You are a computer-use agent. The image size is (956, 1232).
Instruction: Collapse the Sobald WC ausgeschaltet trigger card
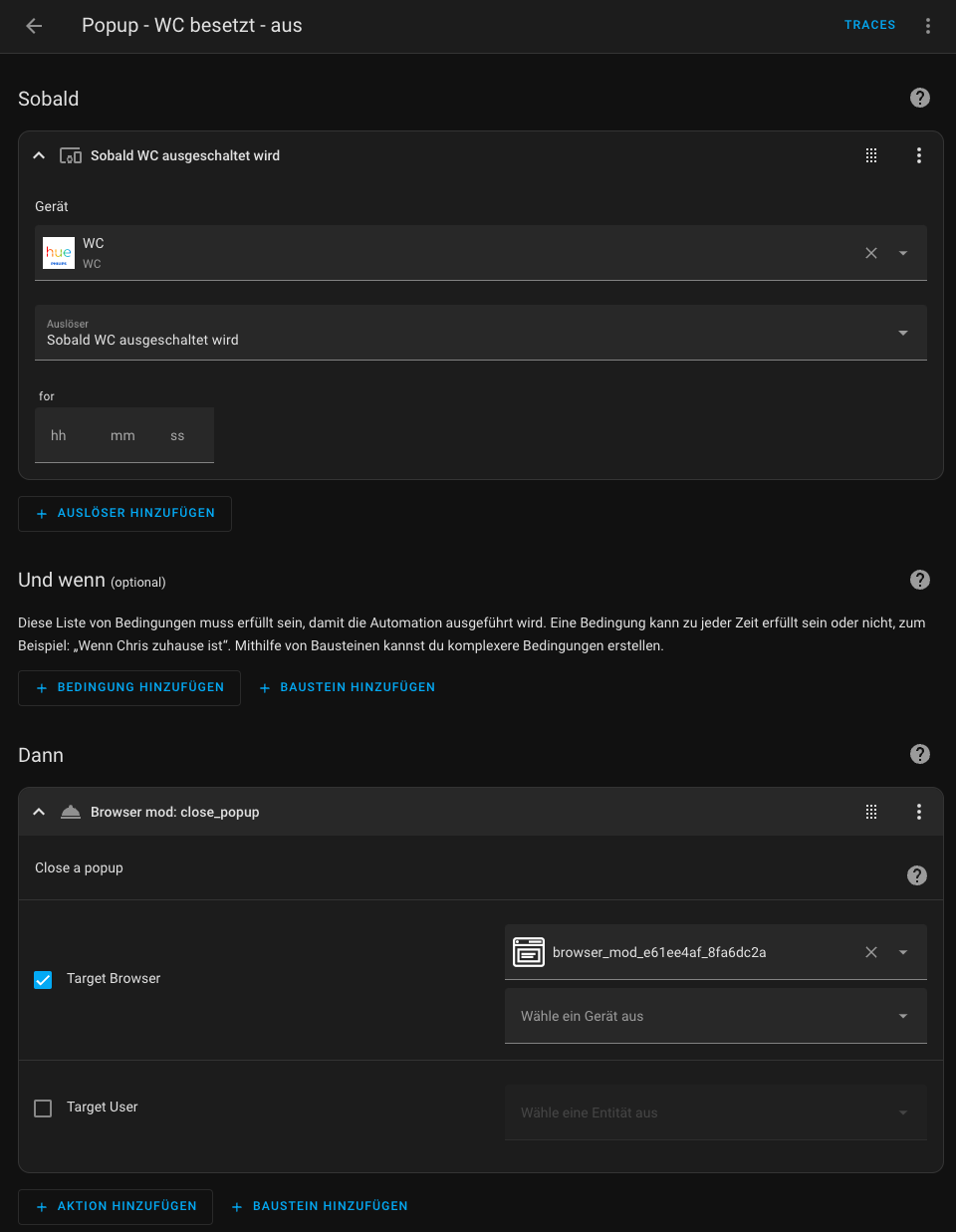click(x=39, y=155)
